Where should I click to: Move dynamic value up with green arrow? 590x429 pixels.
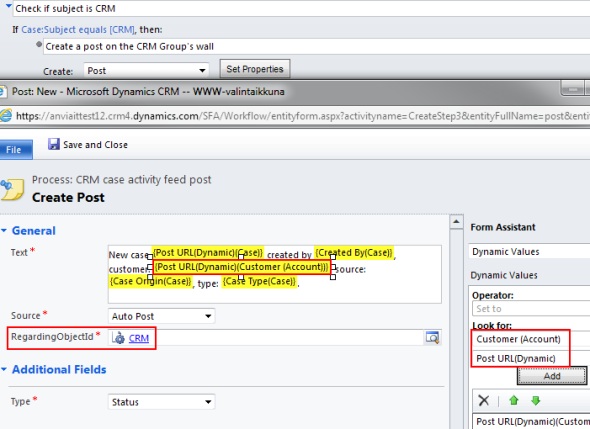(x=514, y=400)
